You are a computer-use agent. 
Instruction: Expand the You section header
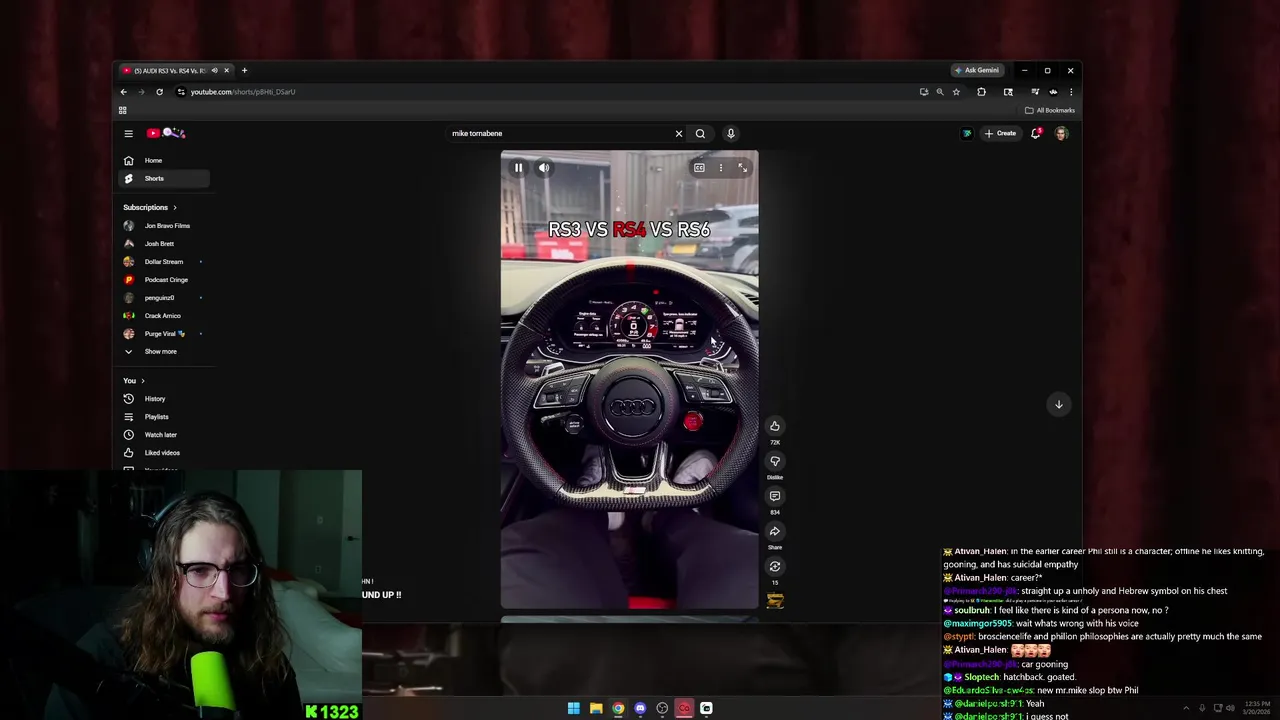click(x=134, y=381)
